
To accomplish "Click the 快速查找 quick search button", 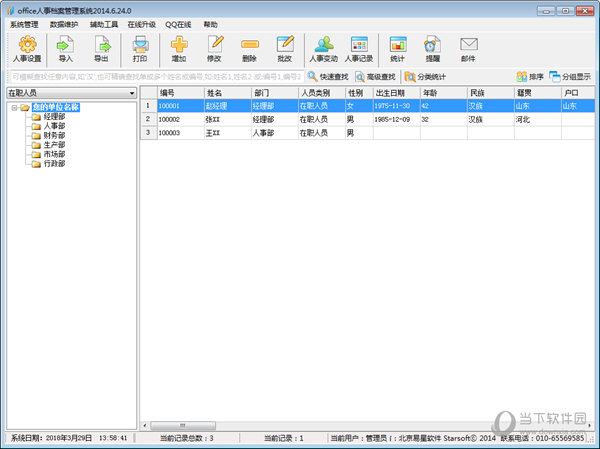I will [x=329, y=76].
